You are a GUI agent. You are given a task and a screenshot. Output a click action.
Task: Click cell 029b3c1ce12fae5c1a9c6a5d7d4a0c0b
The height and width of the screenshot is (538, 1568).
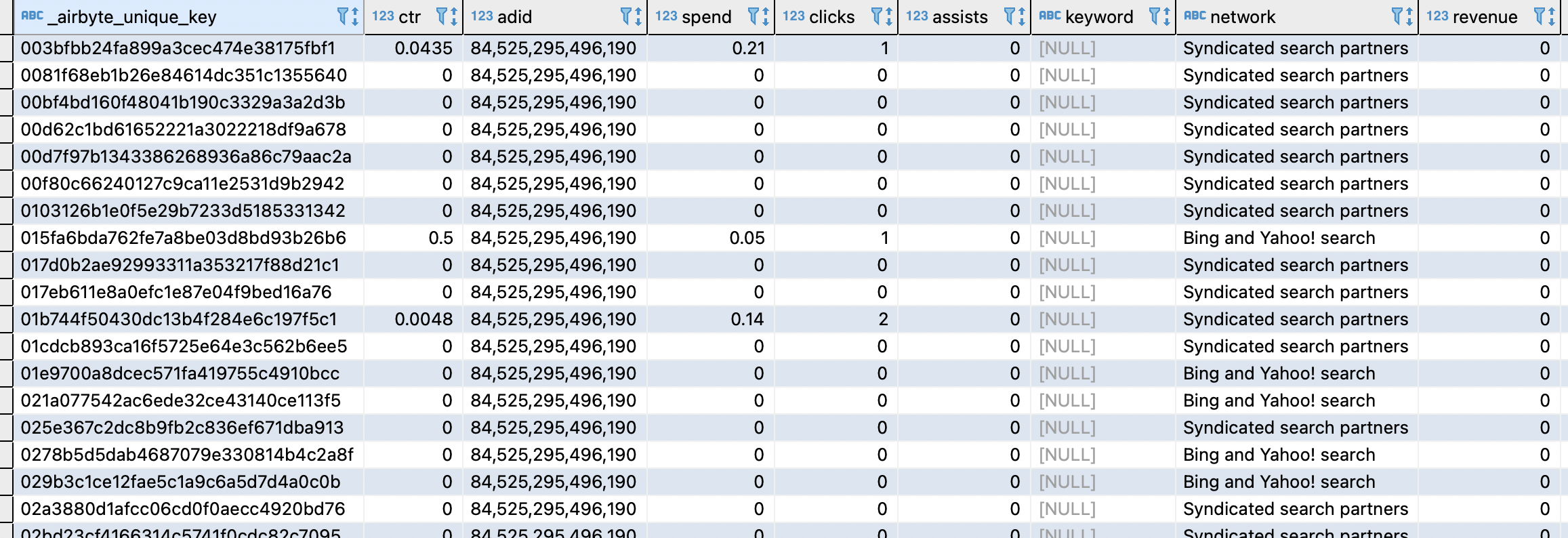(x=188, y=482)
